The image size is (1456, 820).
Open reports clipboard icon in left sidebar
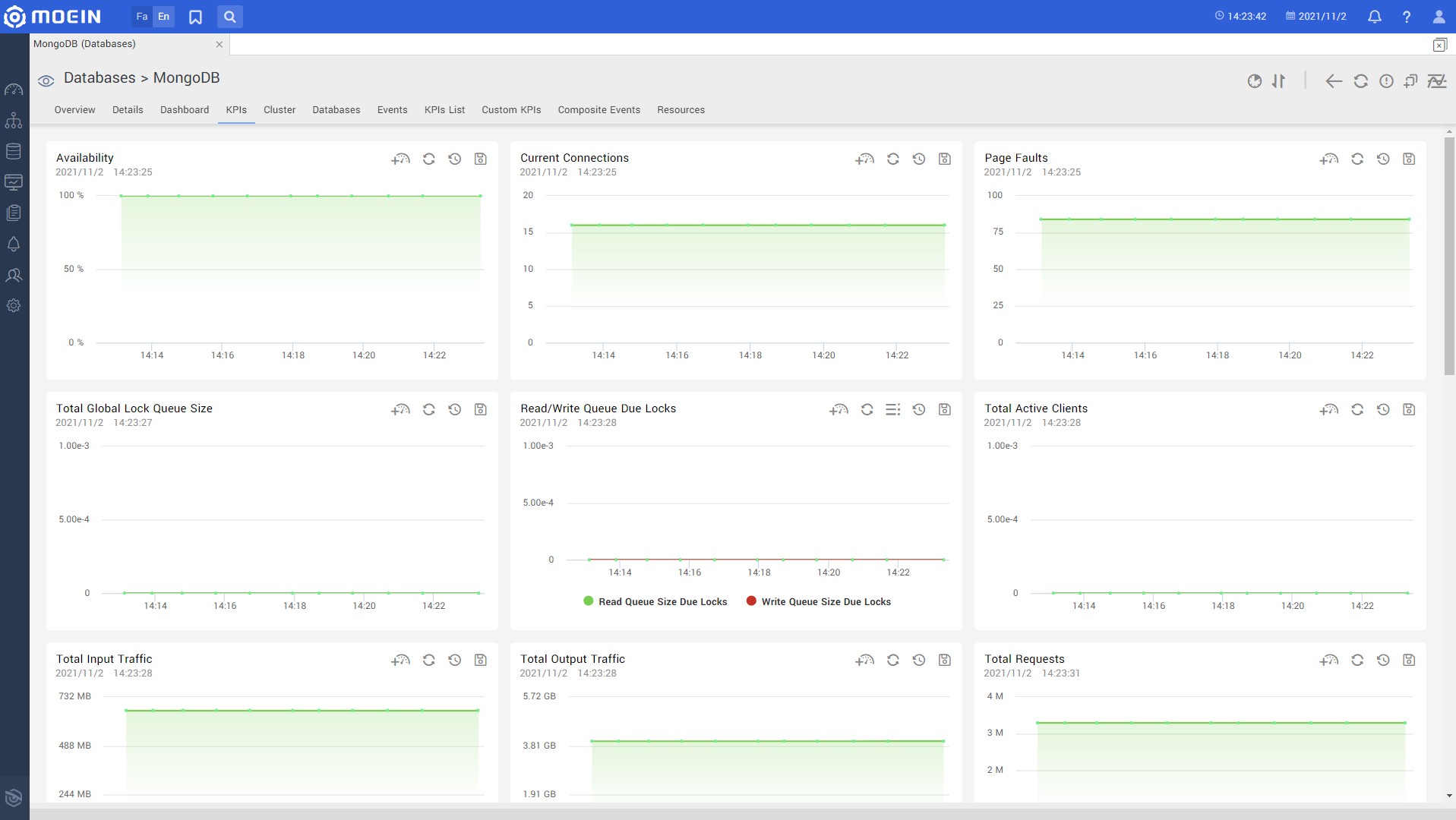[14, 213]
